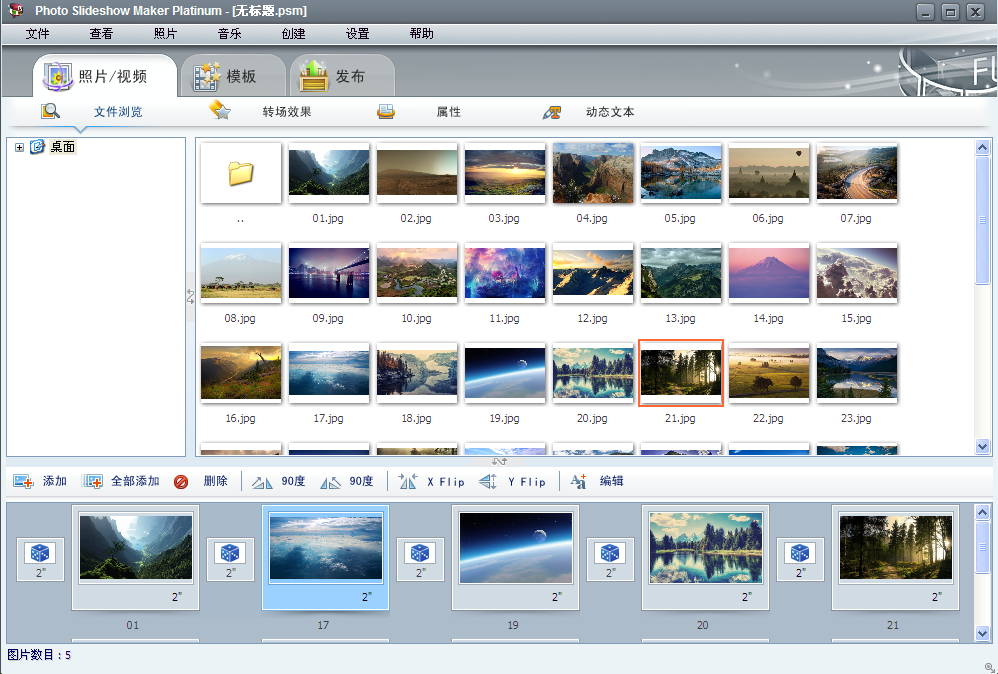Screen dimensions: 998x674
Task: Collapse the horizontal splitter above toolbar
Action: click(499, 461)
